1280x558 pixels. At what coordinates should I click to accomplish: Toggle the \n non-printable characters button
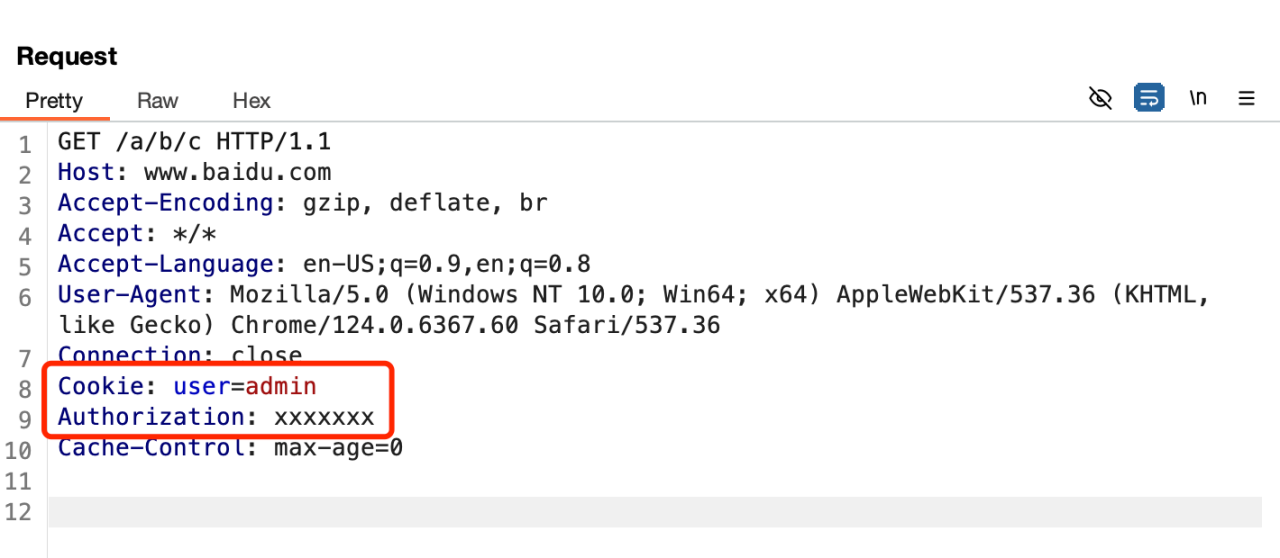pyautogui.click(x=1198, y=98)
